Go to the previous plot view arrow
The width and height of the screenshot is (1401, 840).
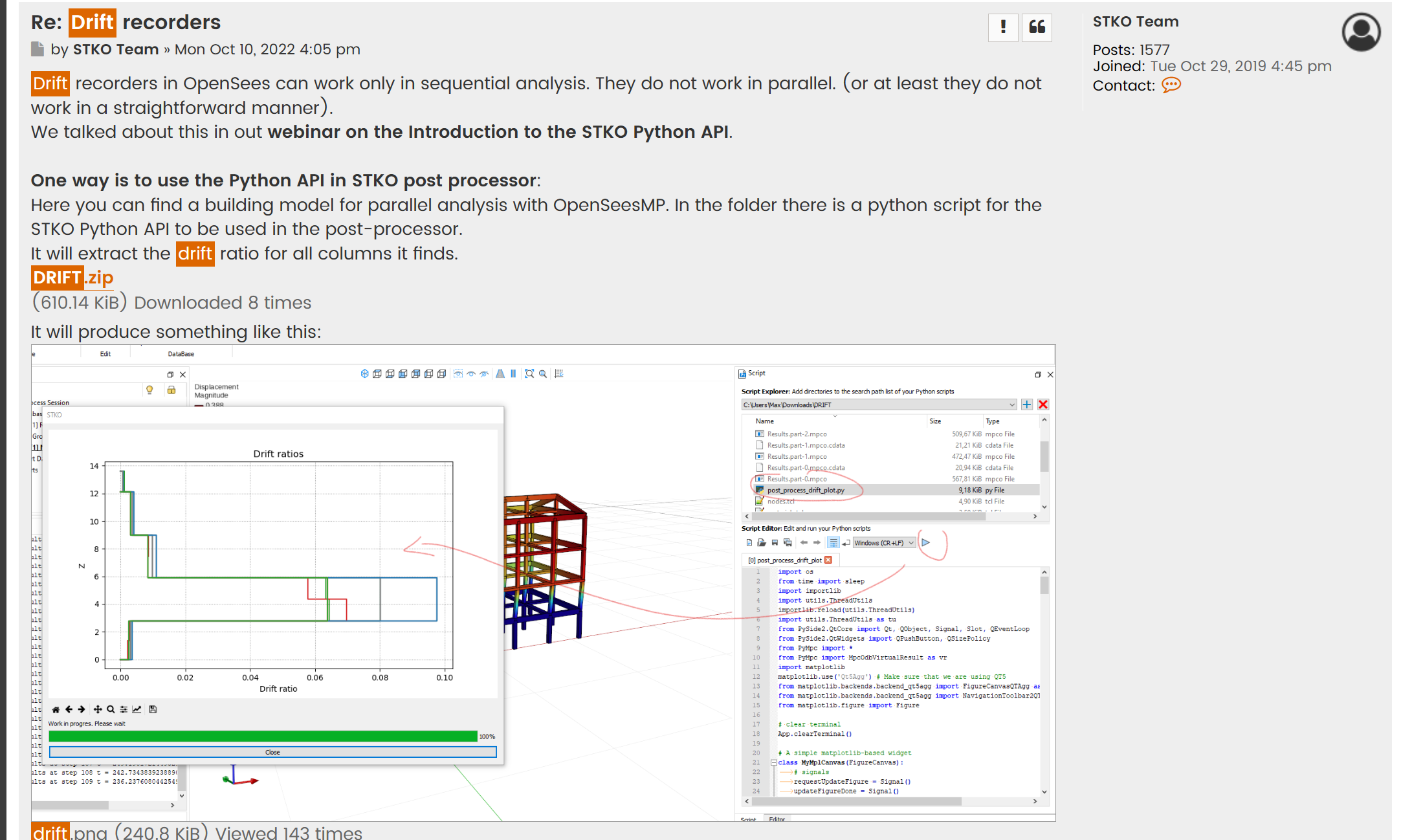point(69,709)
